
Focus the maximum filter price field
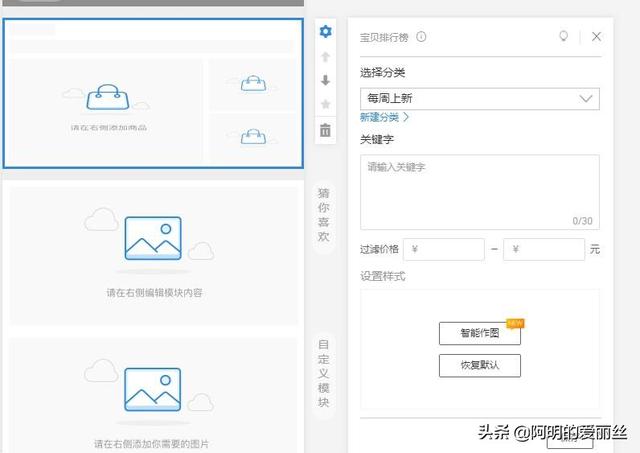[545, 249]
